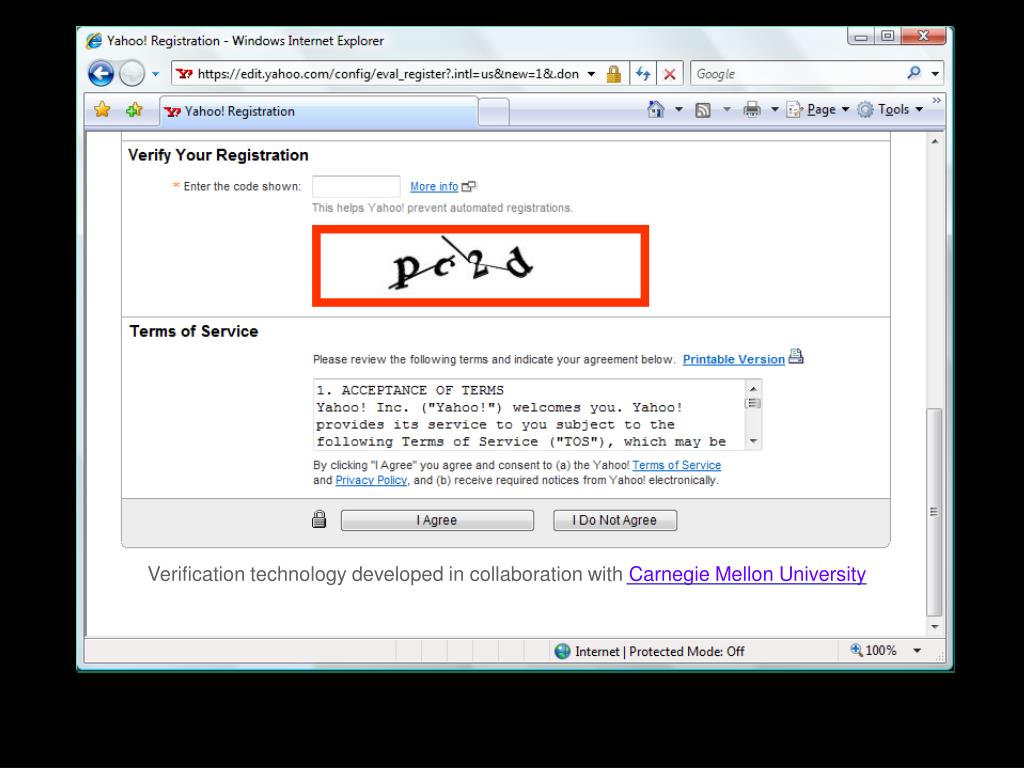
Task: Click the Refresh page icon
Action: tap(643, 74)
